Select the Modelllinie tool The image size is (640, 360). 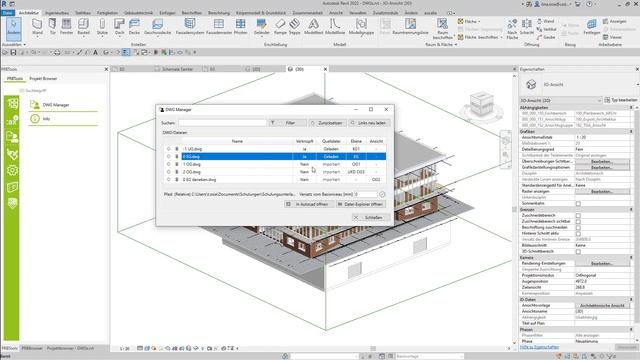(x=335, y=27)
